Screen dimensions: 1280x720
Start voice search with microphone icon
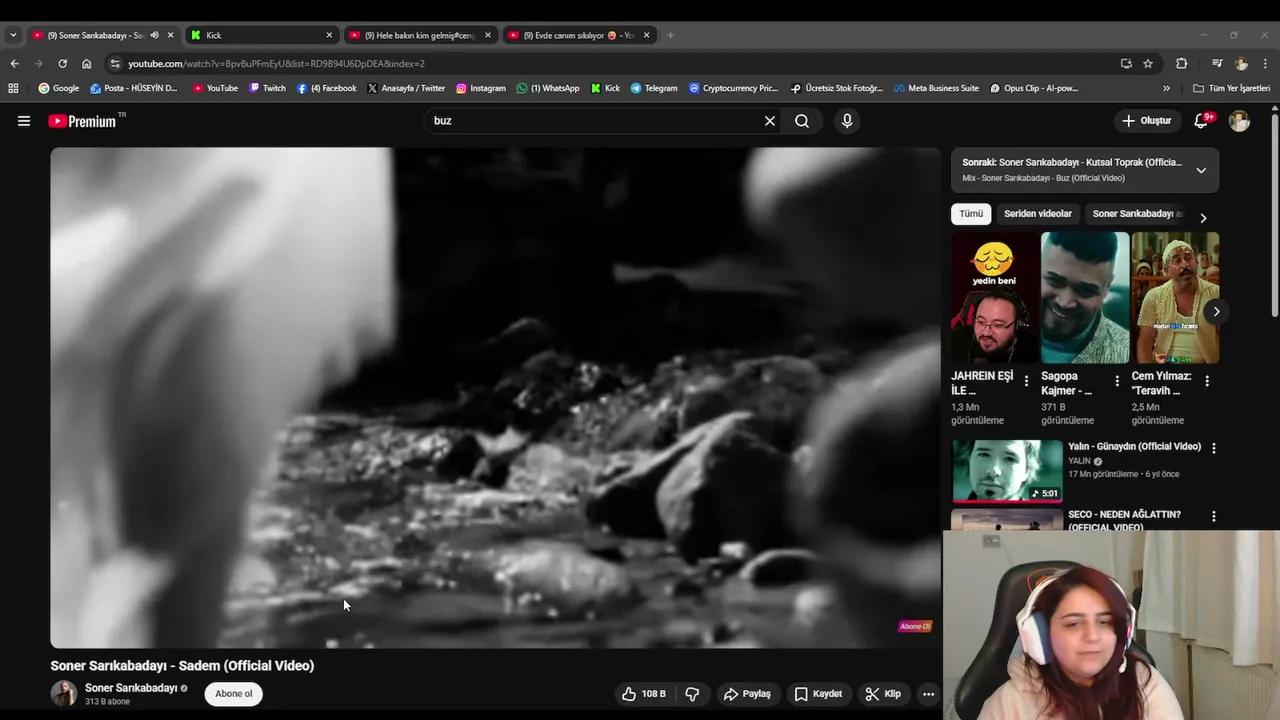point(847,121)
